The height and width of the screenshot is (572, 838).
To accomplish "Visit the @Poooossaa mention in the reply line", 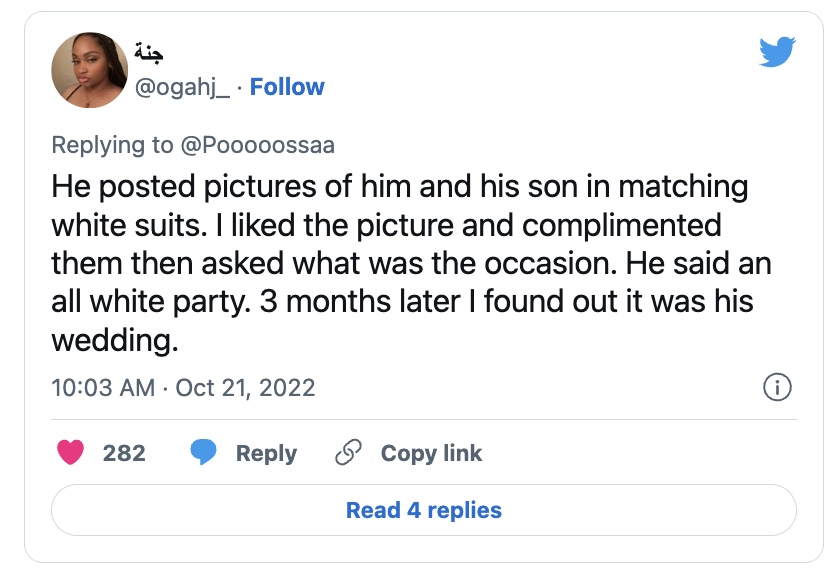I will pos(257,145).
